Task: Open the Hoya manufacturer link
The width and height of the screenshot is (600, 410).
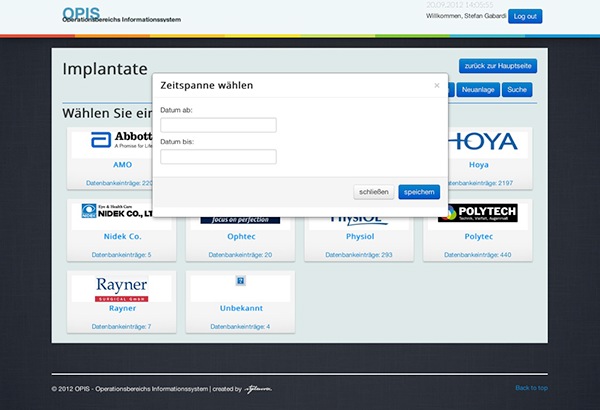Action: 479,165
